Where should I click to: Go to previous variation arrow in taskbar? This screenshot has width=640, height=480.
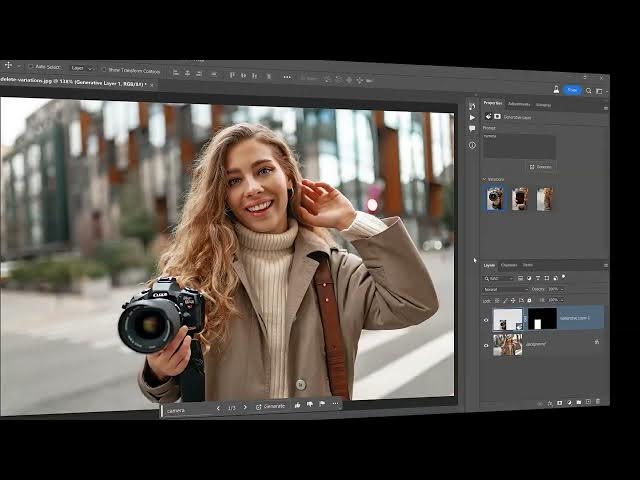(x=218, y=407)
